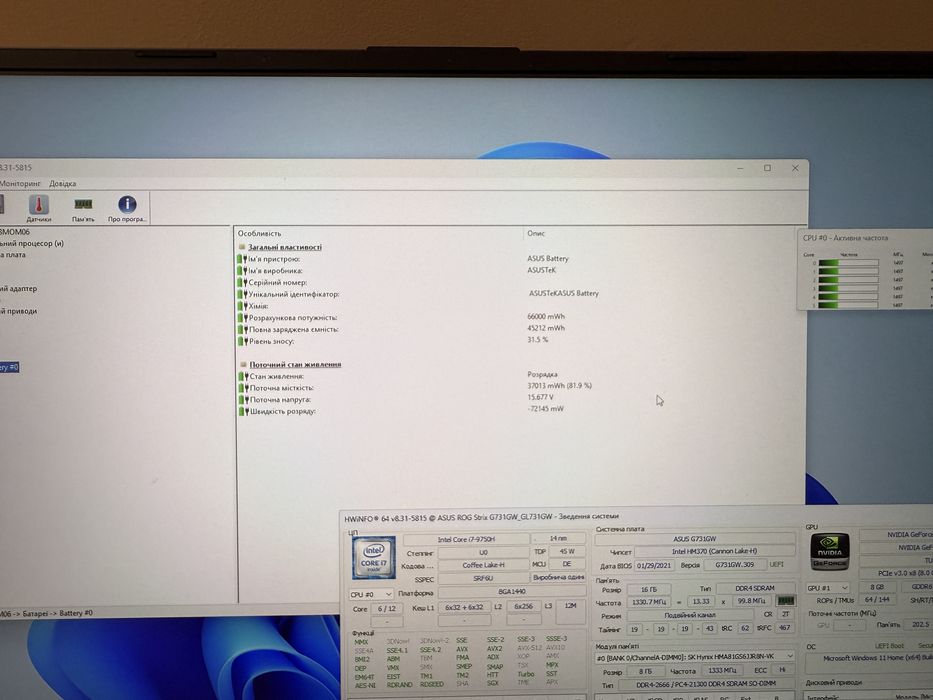Click the '15.677 V' value
933x700 pixels.
[x=540, y=397]
